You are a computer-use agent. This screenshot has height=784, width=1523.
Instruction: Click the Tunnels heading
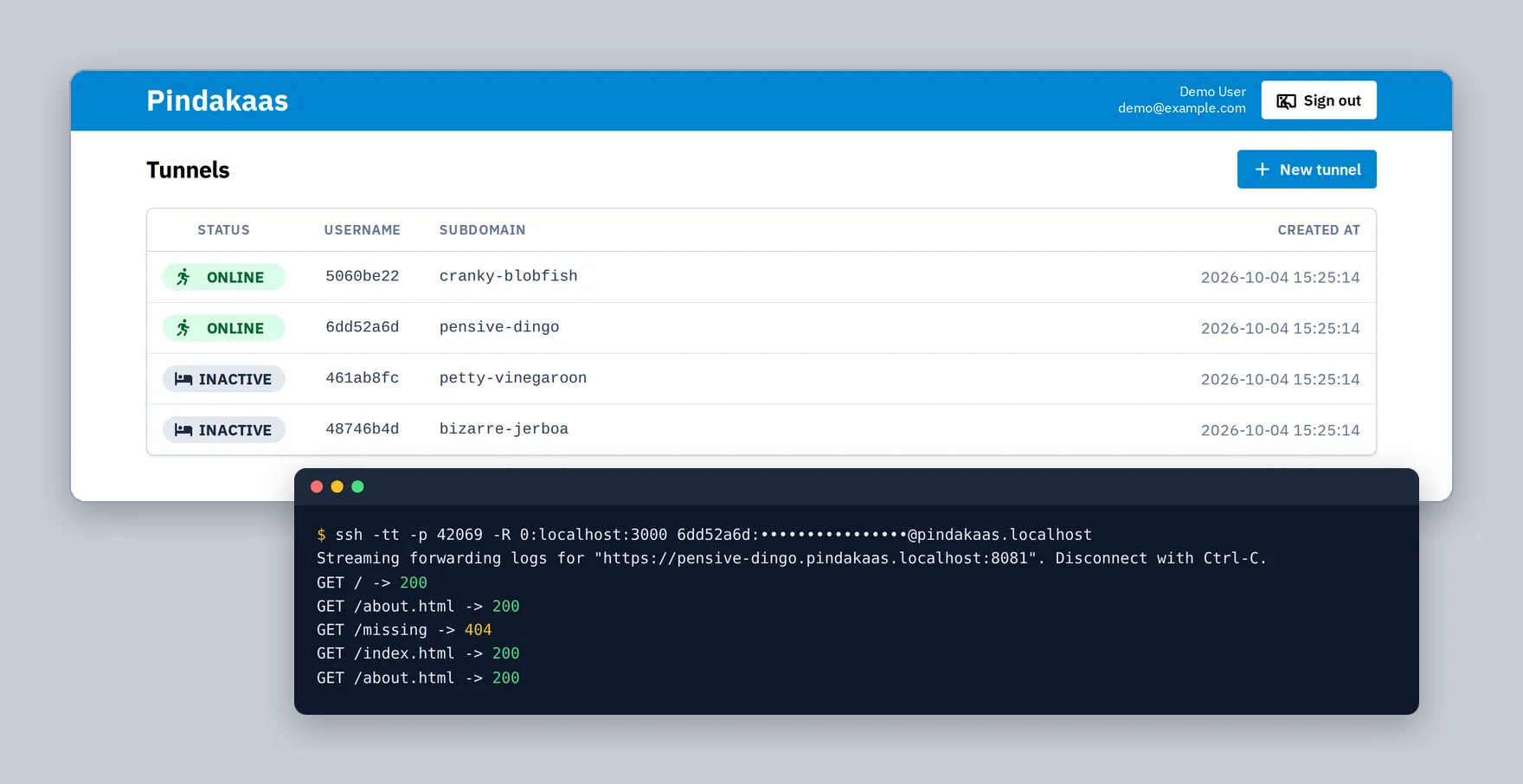coord(188,170)
